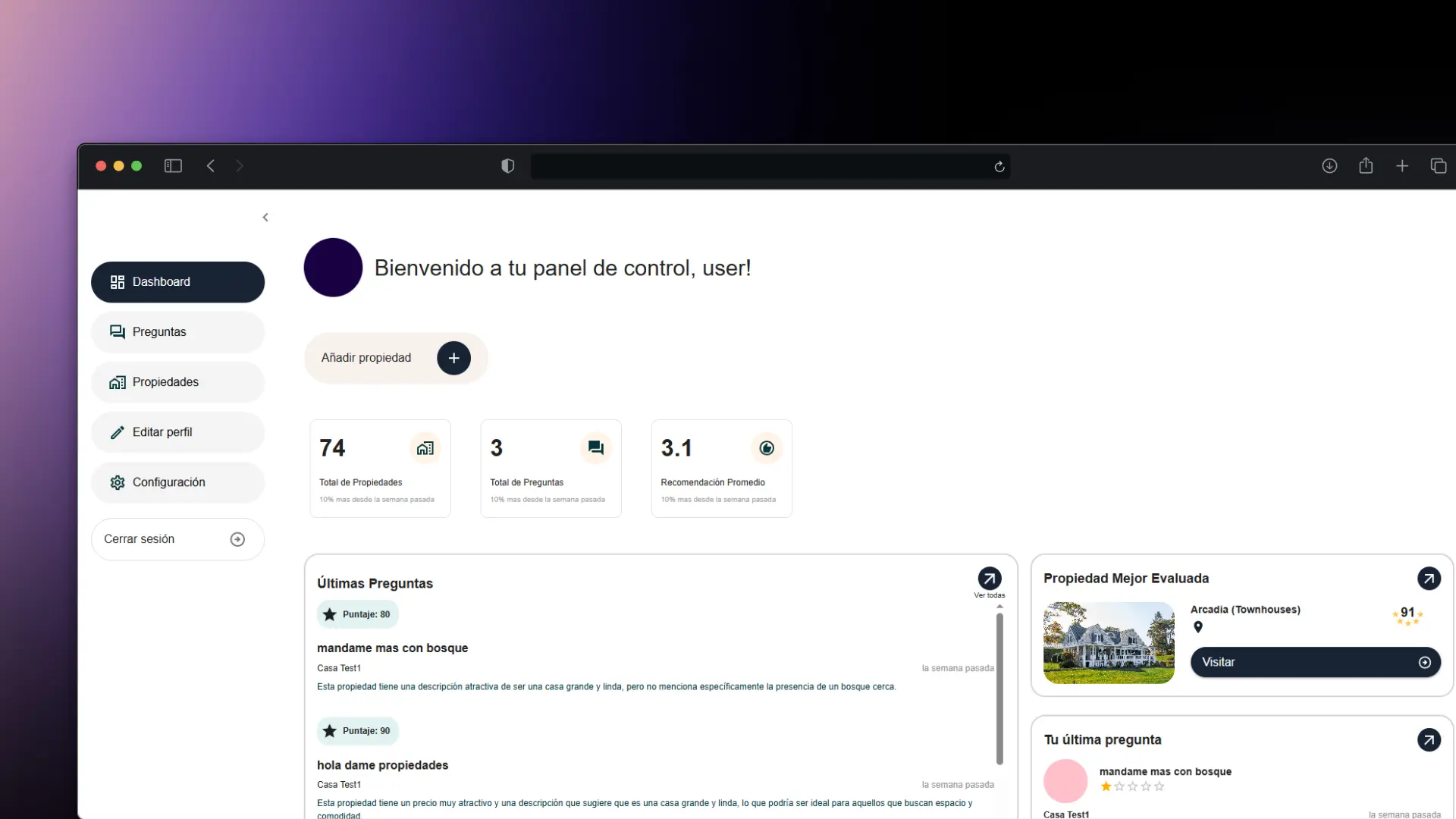Click the Share icon in the browser toolbar
Image resolution: width=1456 pixels, height=819 pixels.
(x=1366, y=165)
